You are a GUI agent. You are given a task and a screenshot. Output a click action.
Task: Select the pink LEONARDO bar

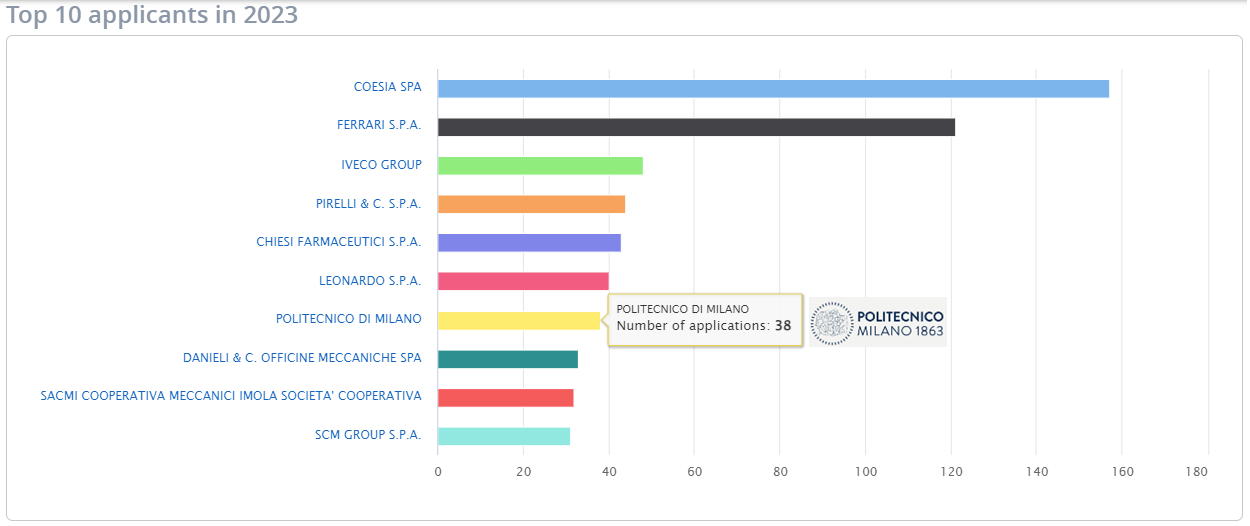523,281
